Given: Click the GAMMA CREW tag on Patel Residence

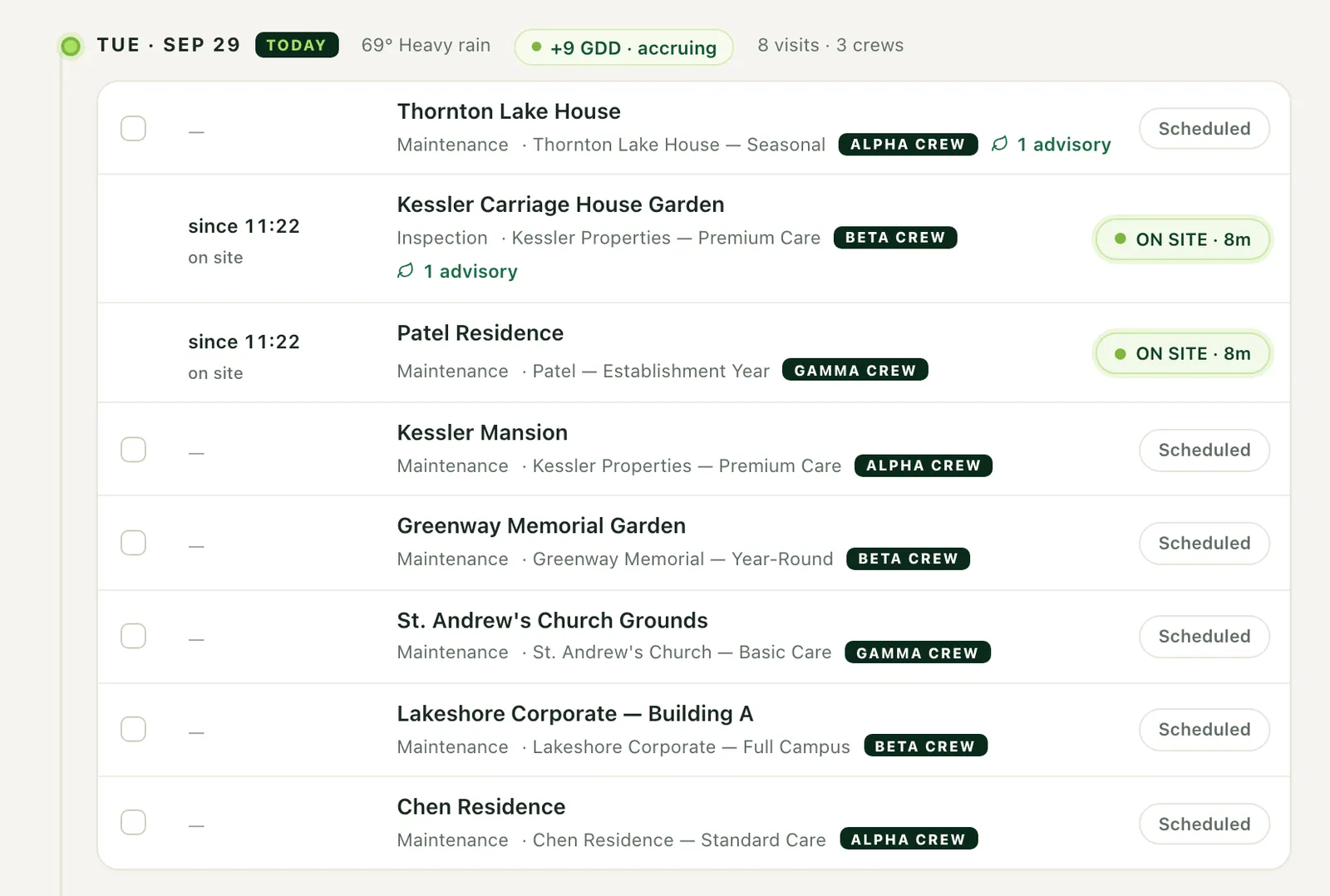Looking at the screenshot, I should click(855, 370).
